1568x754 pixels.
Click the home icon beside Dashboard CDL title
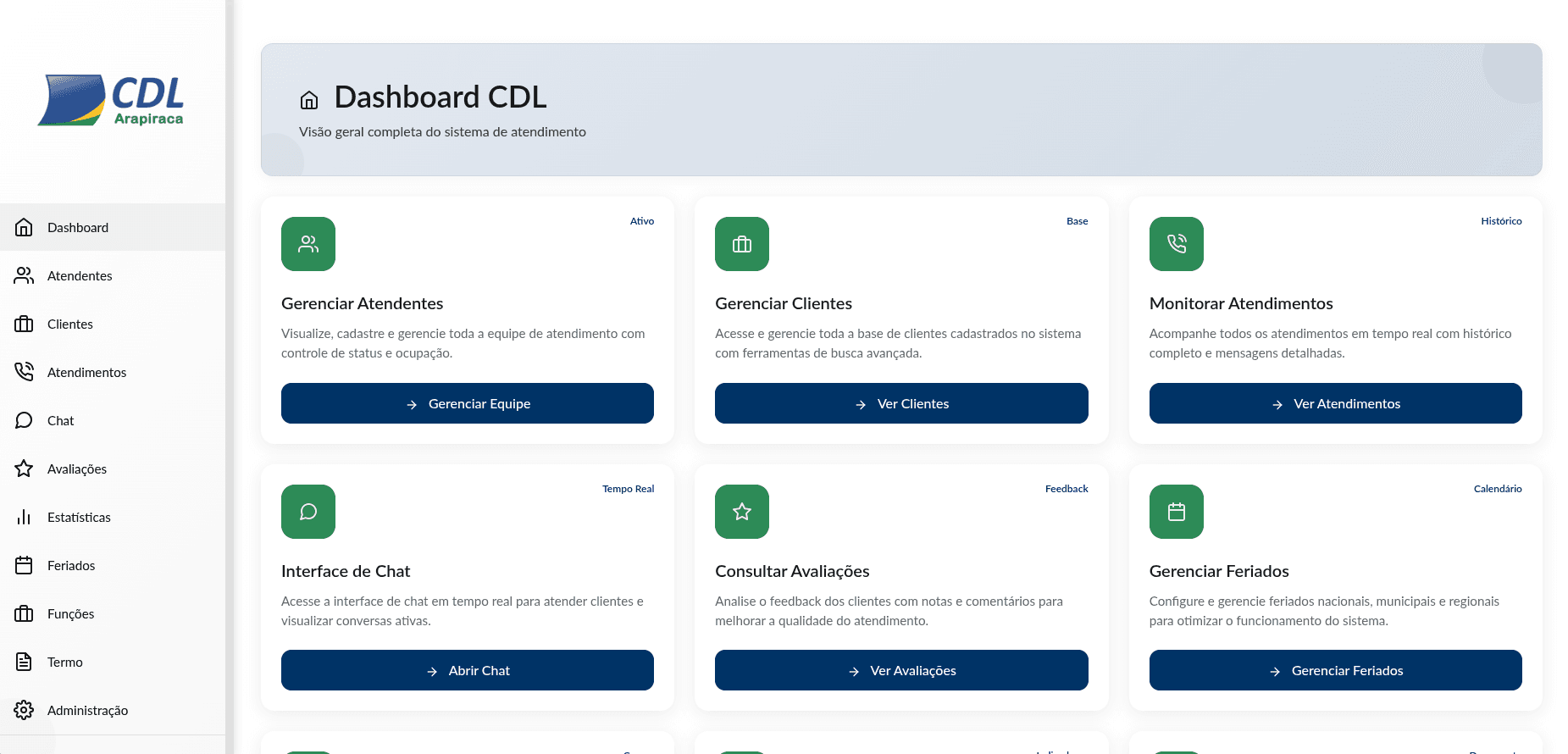coord(309,100)
